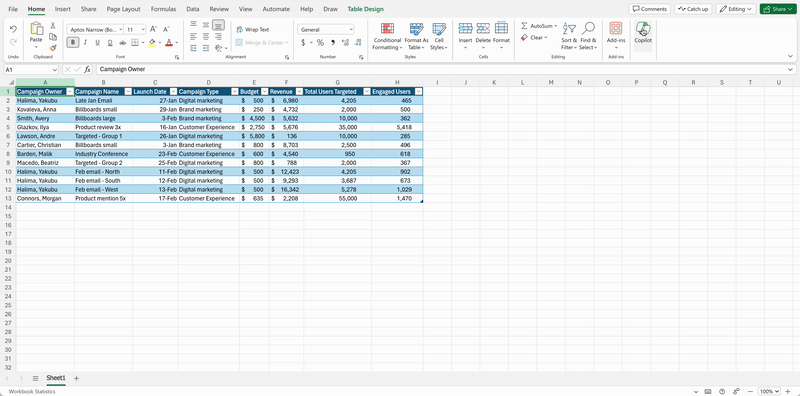Select the Sheet1 sheet tab

coord(56,378)
